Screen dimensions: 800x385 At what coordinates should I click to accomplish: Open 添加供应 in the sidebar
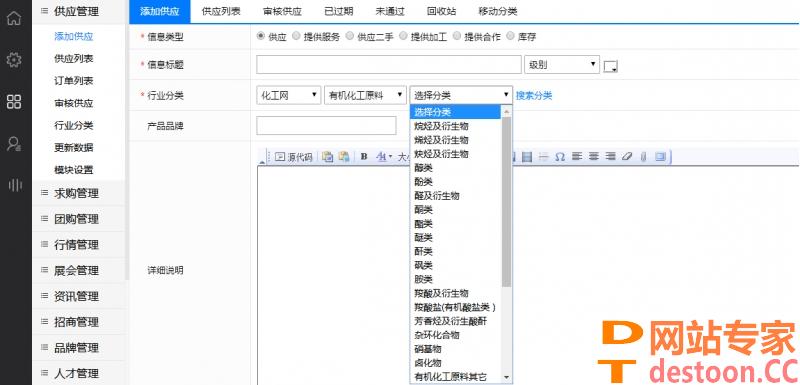pos(73,36)
